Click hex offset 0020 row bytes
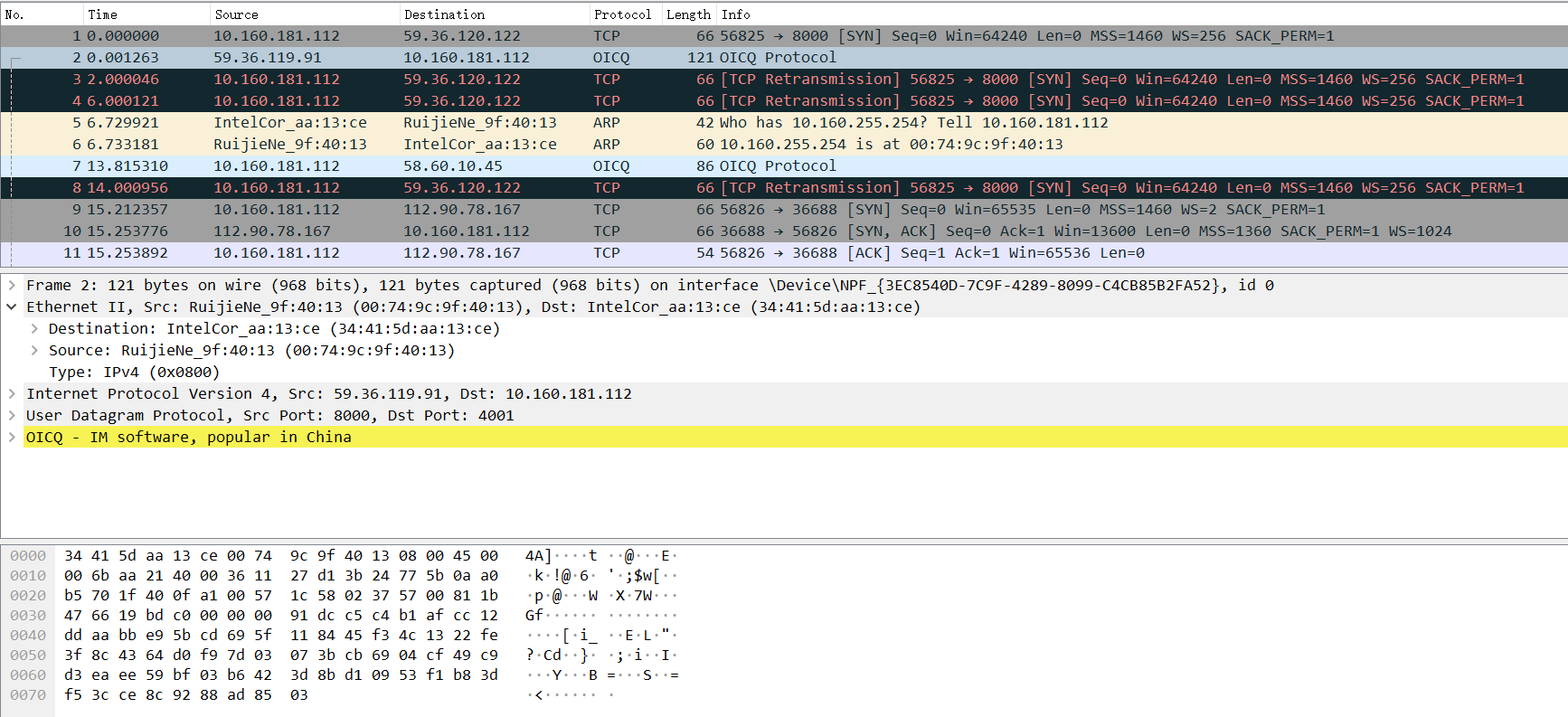1568x717 pixels. tap(281, 596)
